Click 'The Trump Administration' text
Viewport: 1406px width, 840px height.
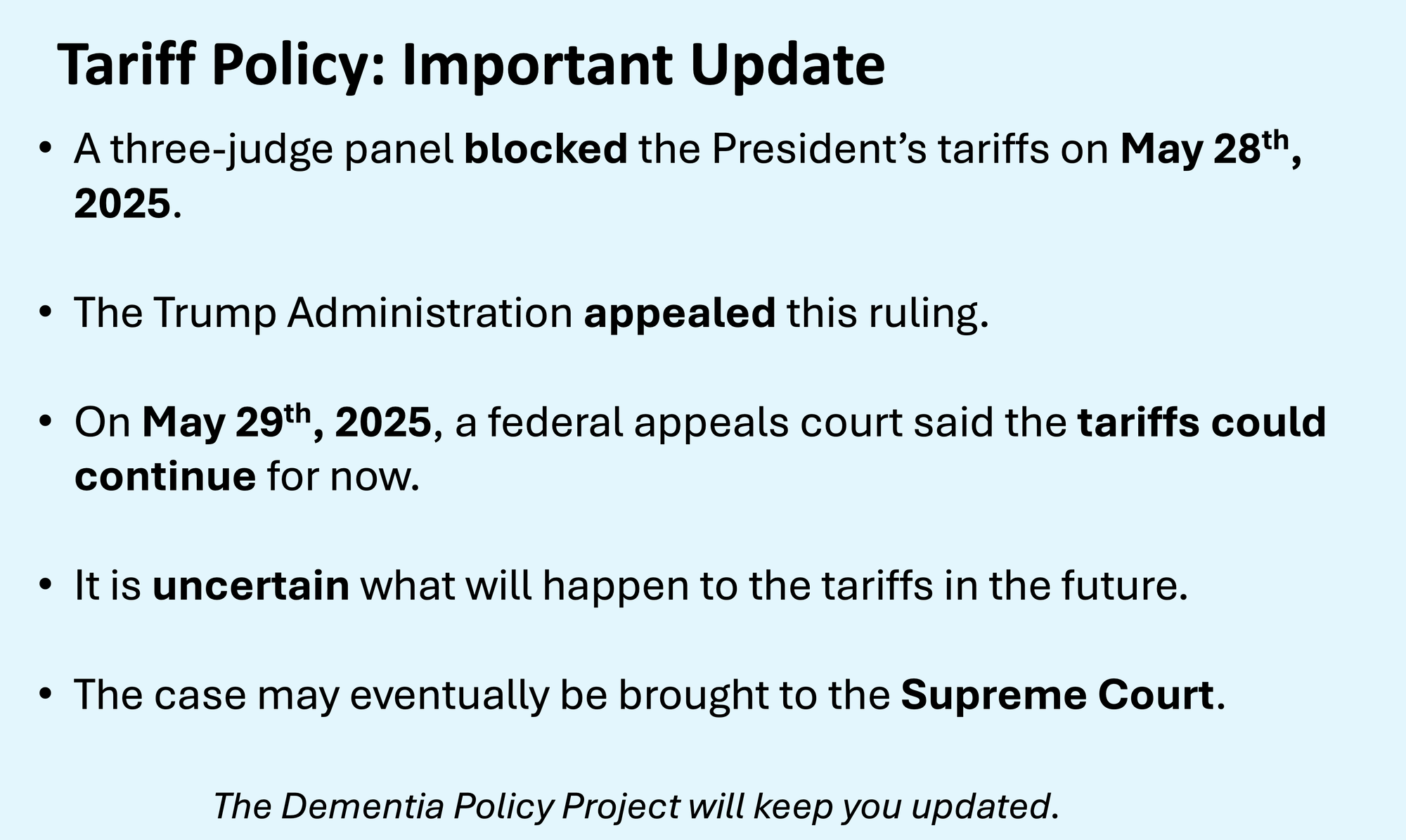(x=323, y=313)
